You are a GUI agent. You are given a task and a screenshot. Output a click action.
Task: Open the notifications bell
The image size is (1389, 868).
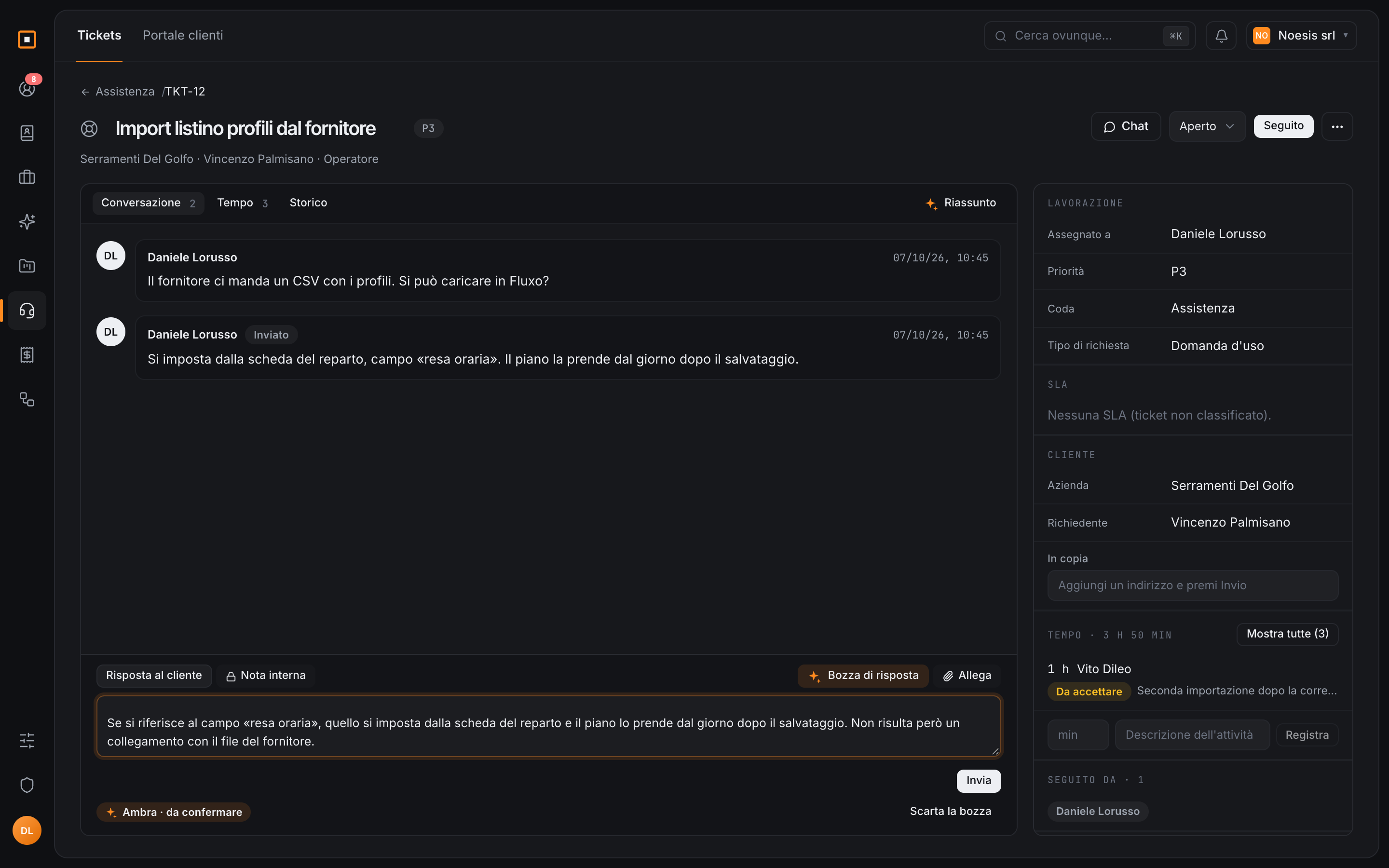1221,36
